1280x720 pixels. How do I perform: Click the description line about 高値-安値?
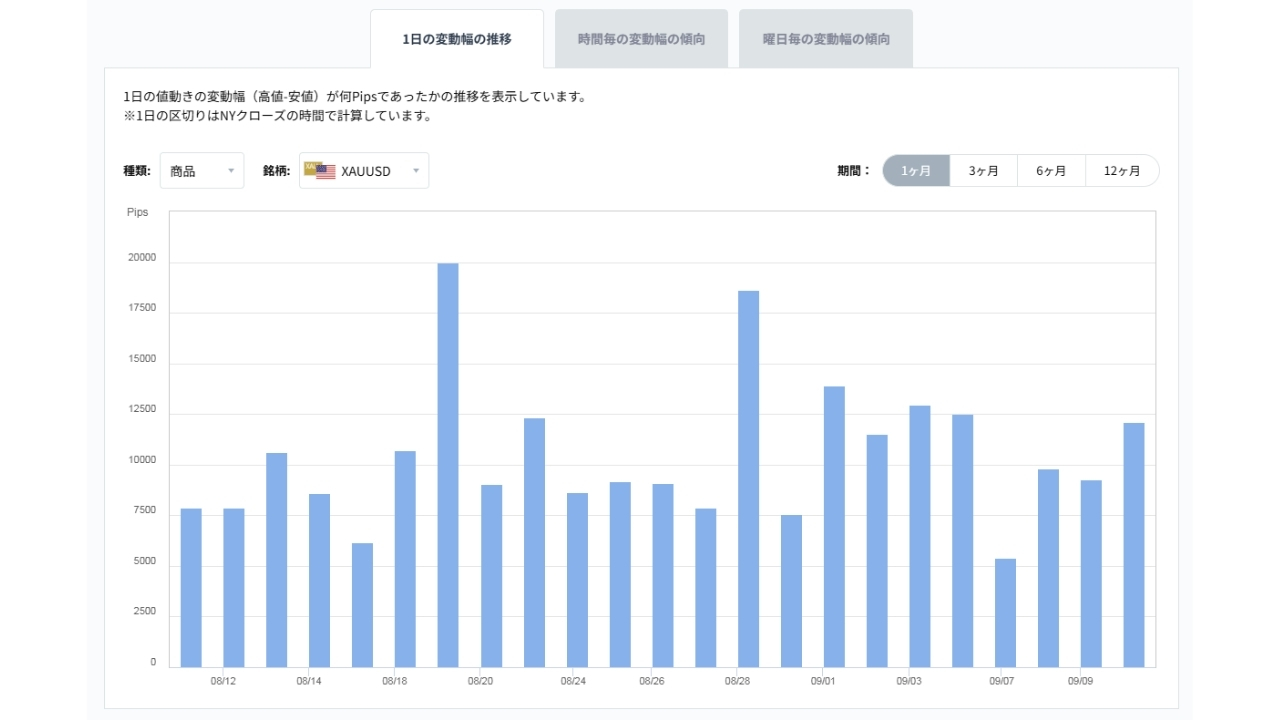(354, 97)
